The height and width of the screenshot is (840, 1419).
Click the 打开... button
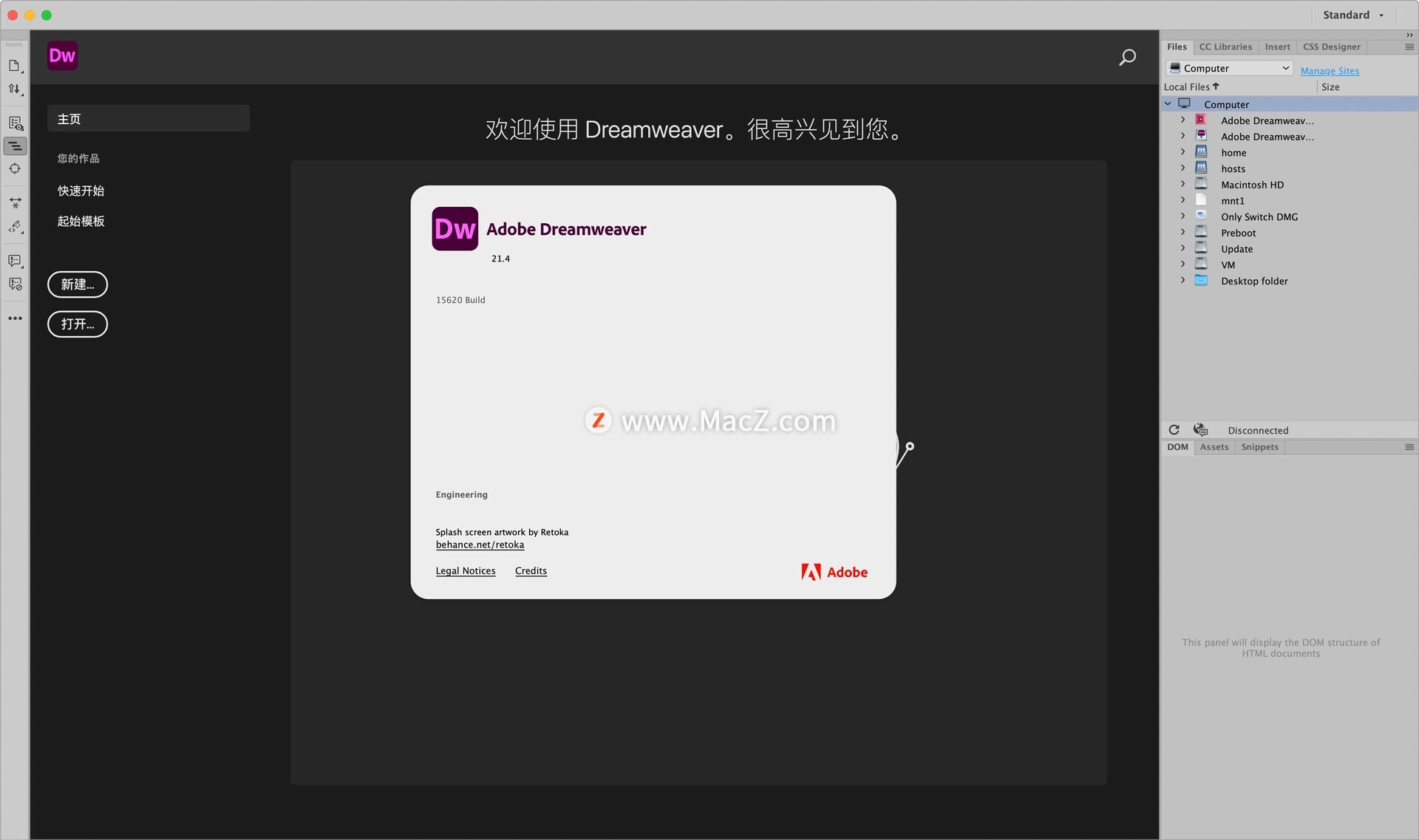click(78, 324)
